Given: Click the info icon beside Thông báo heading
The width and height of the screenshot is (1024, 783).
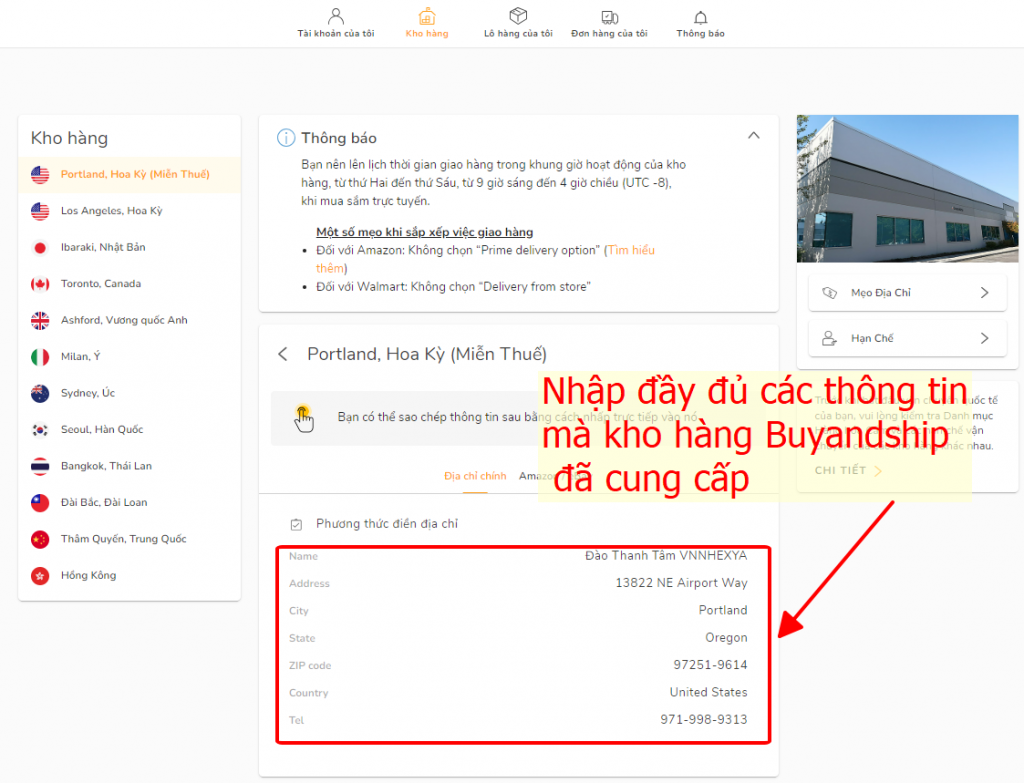Looking at the screenshot, I should (286, 138).
